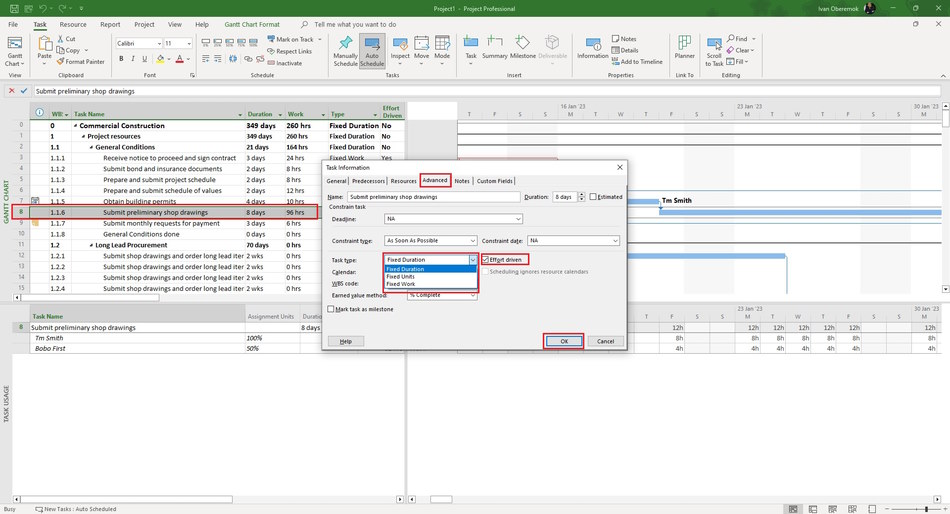Click OK in Task Information
The image size is (950, 514).
tap(563, 341)
